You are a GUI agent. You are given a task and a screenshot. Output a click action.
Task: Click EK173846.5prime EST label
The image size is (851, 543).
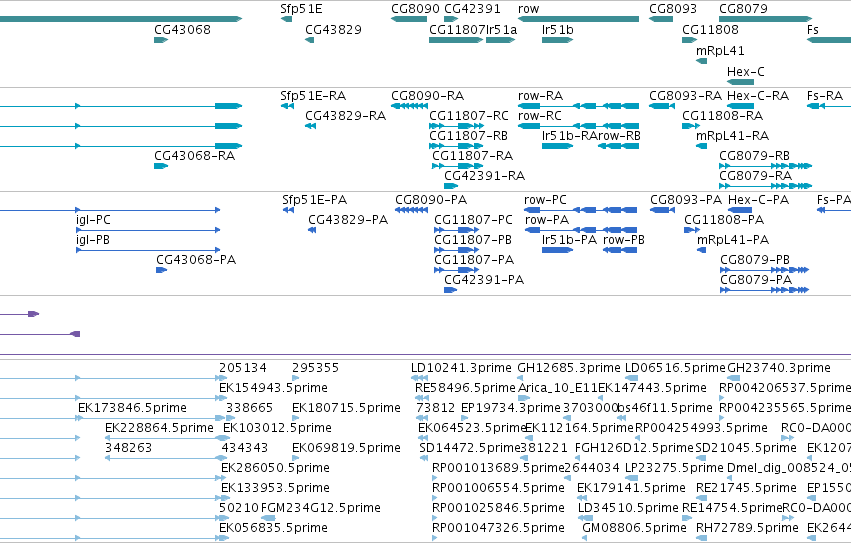[x=132, y=408]
